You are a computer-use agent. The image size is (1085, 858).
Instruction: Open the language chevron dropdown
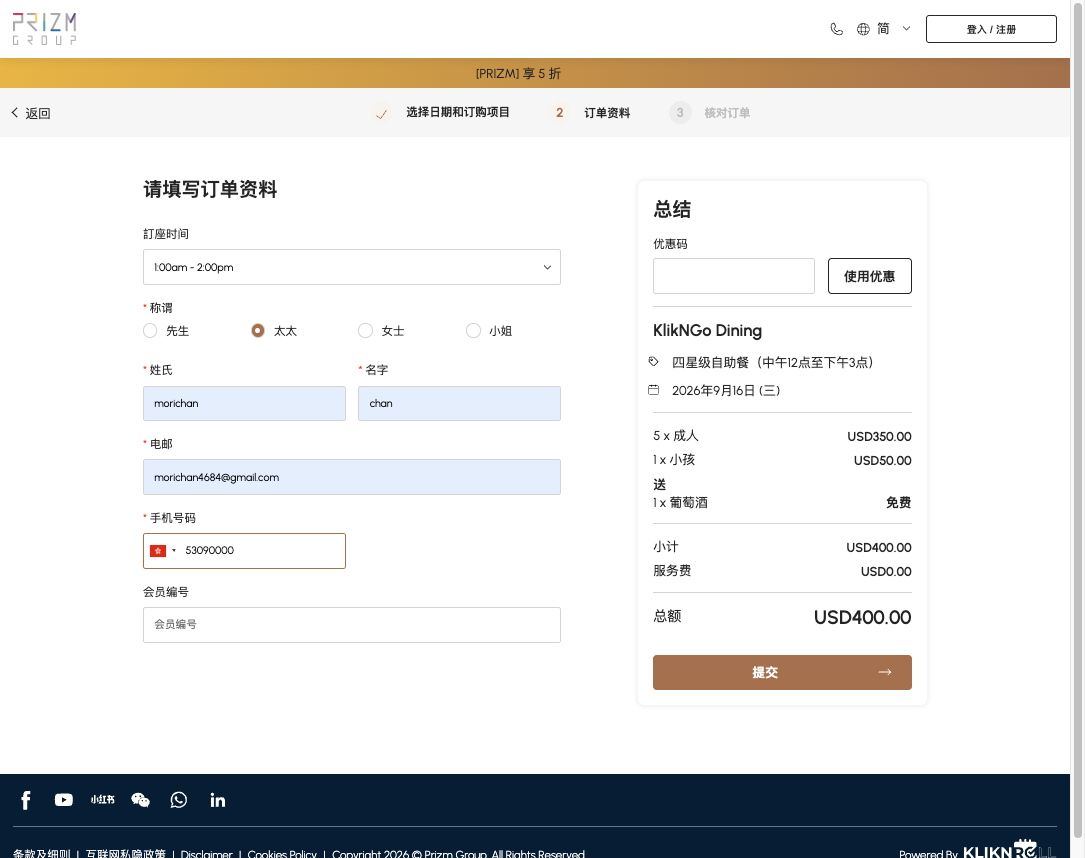tap(906, 28)
